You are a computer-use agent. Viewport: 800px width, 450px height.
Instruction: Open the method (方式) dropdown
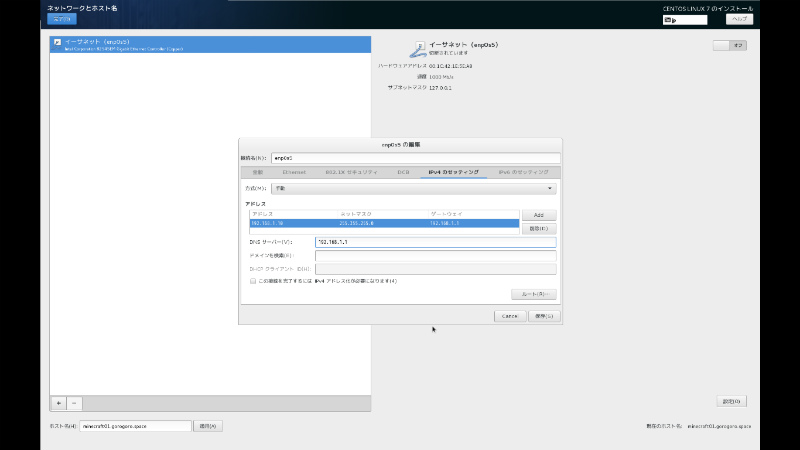point(413,188)
